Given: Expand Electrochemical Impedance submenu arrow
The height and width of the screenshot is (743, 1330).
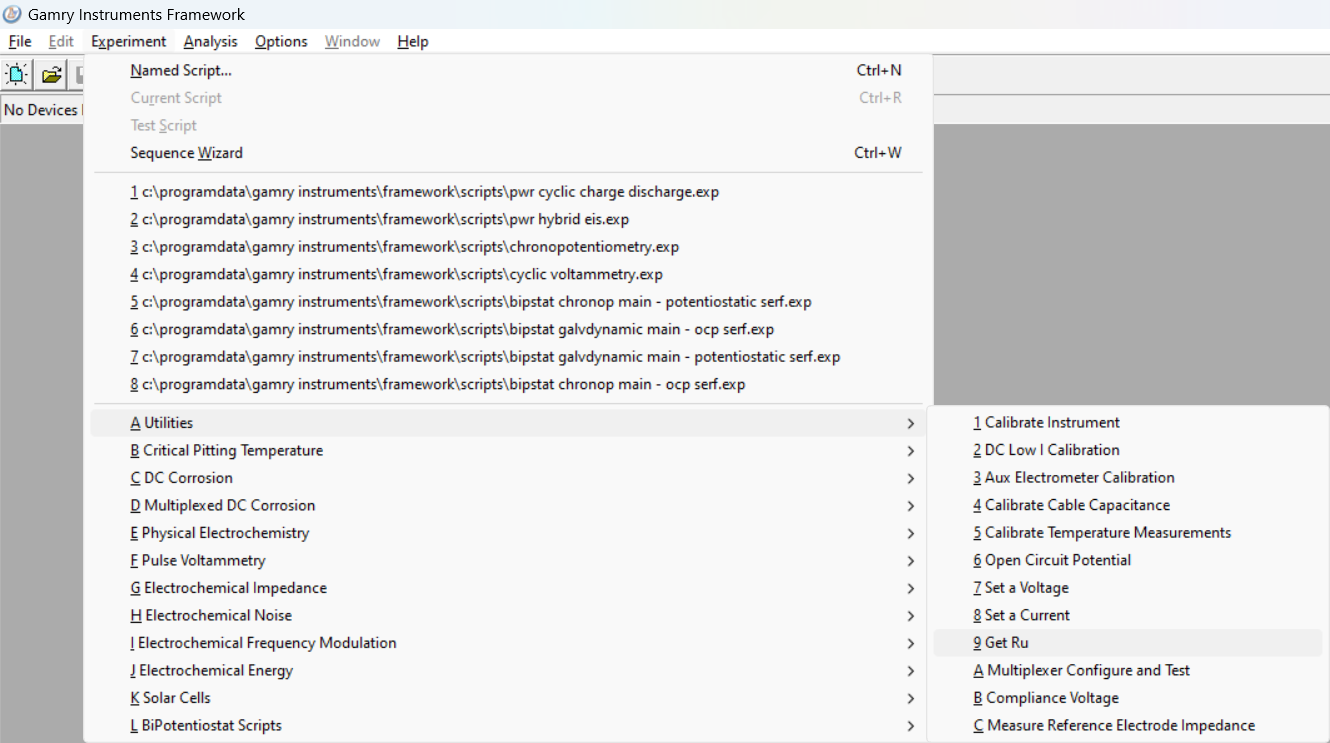Looking at the screenshot, I should coord(910,588).
